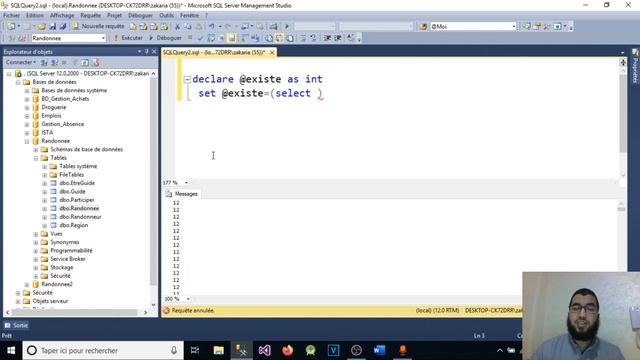640x360 pixels.
Task: Close the Explorateur d'objets panel
Action: point(154,51)
